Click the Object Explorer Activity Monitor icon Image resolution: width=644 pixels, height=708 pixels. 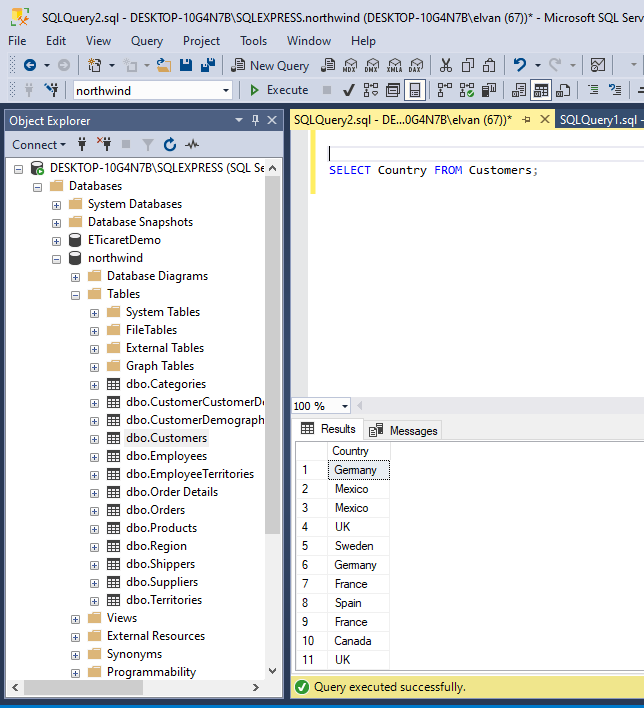192,144
